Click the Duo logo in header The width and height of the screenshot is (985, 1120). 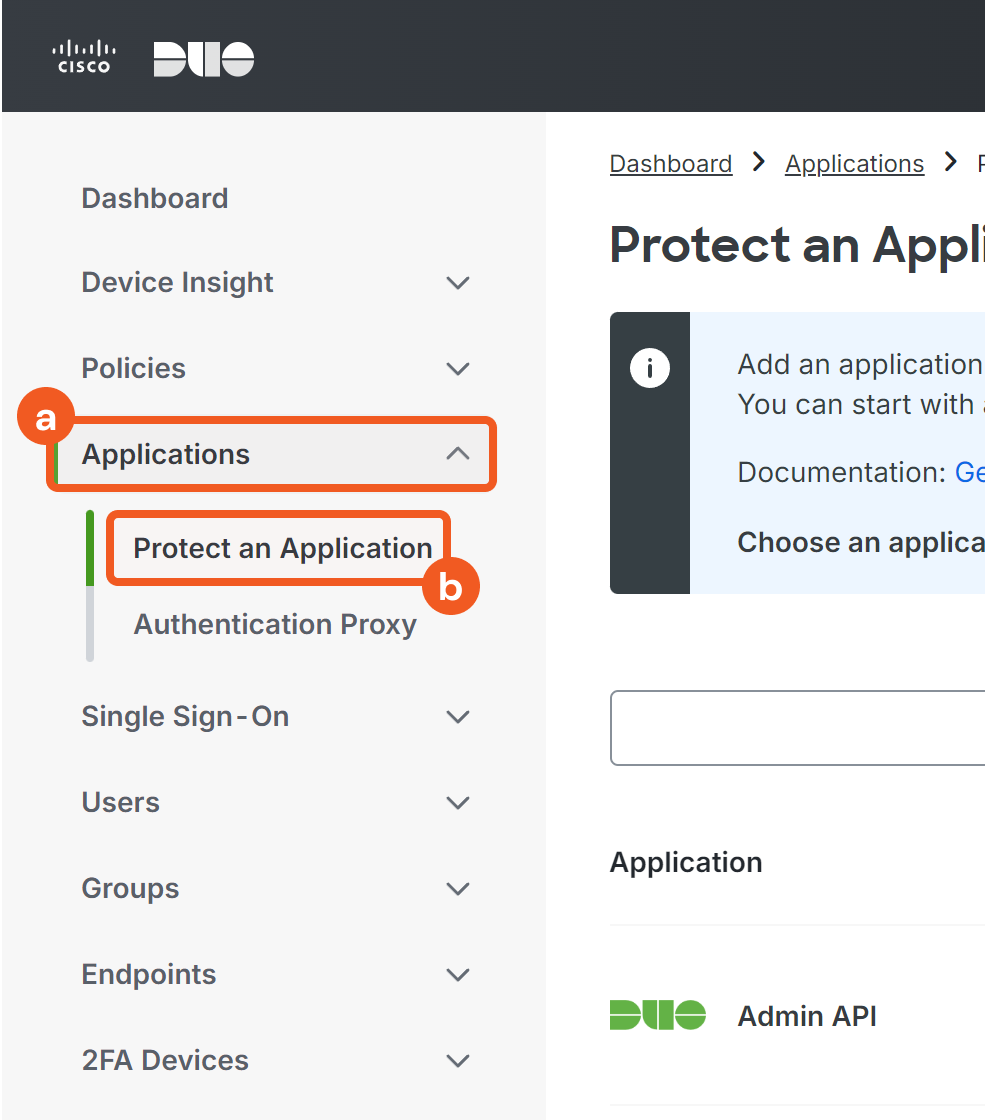[x=204, y=59]
